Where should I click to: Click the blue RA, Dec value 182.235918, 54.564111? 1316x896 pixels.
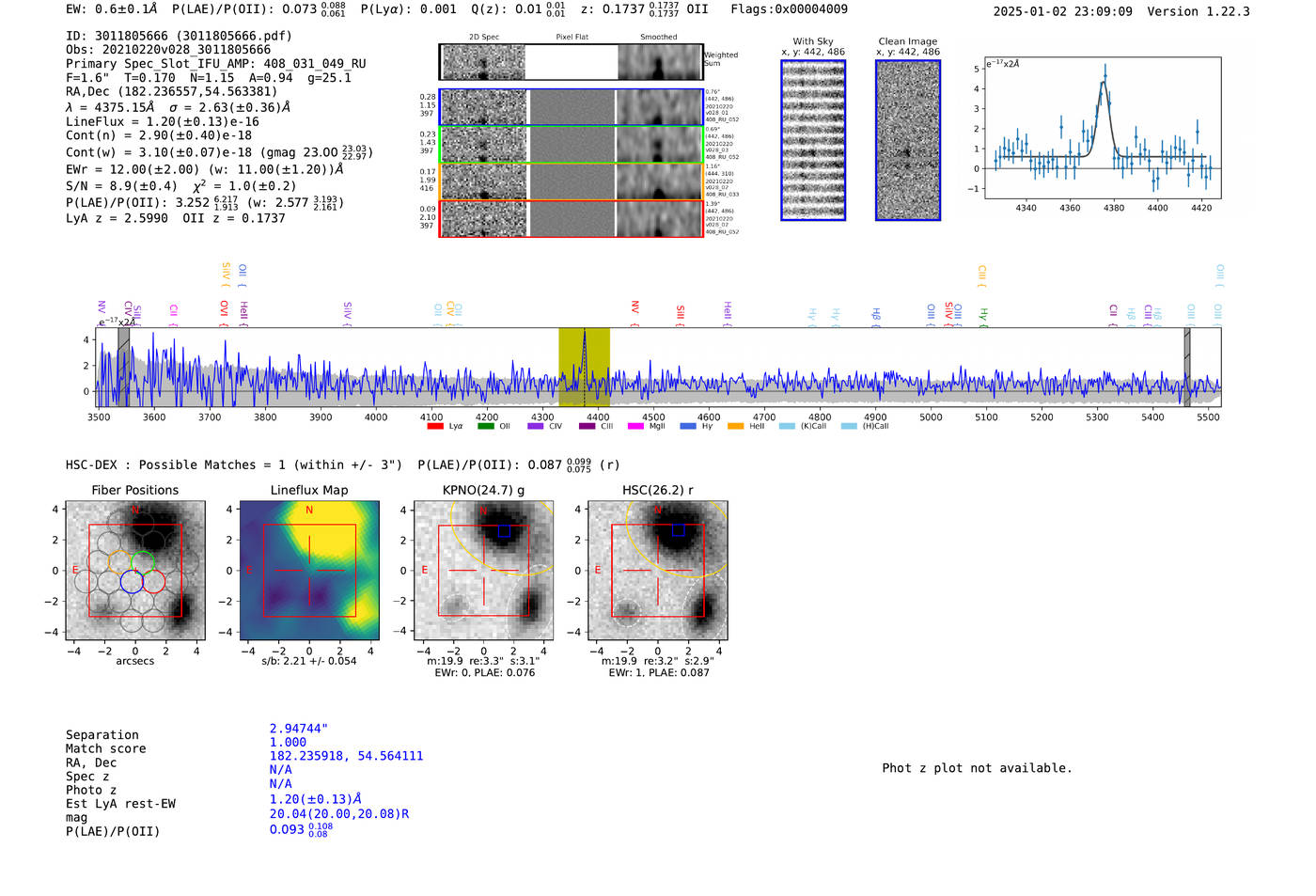tap(346, 756)
